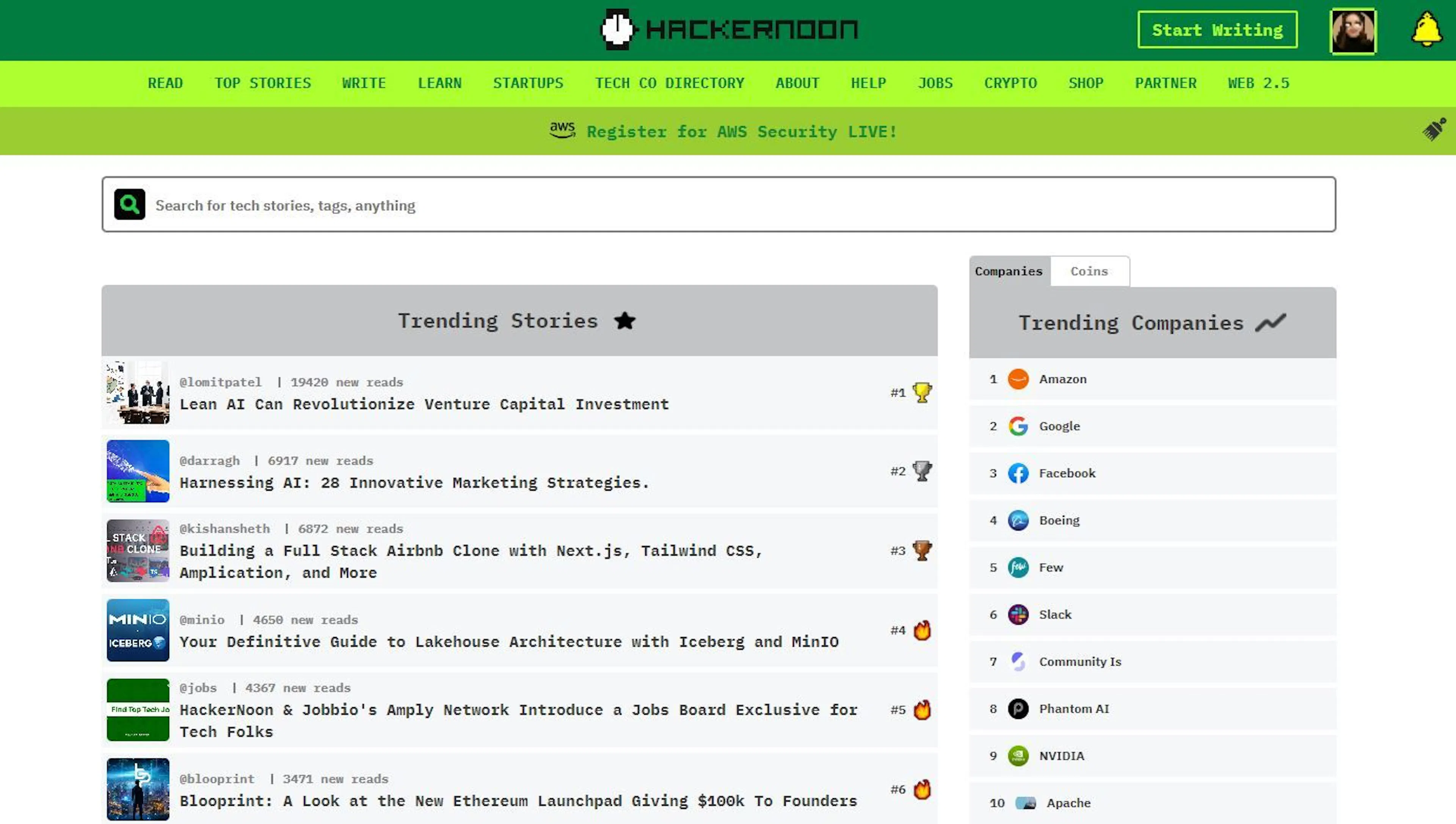Open the notifications bell
This screenshot has width=1456, height=824.
tap(1426, 30)
